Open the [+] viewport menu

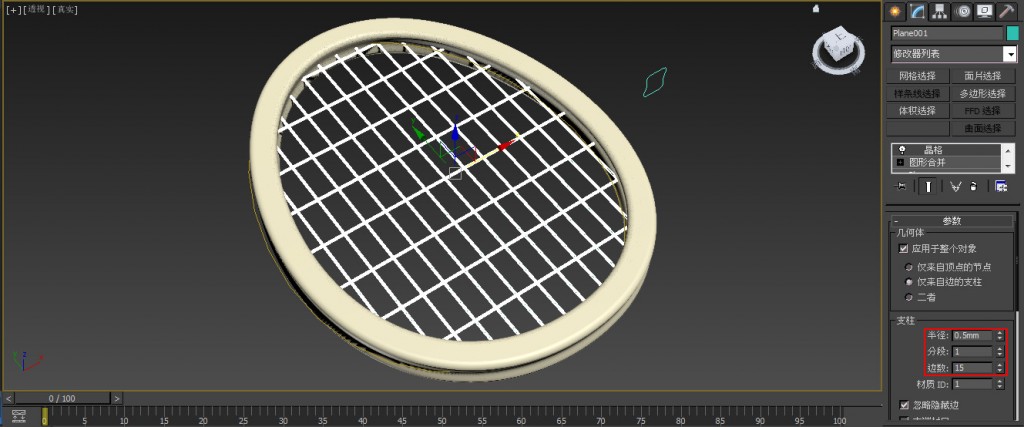click(x=13, y=10)
